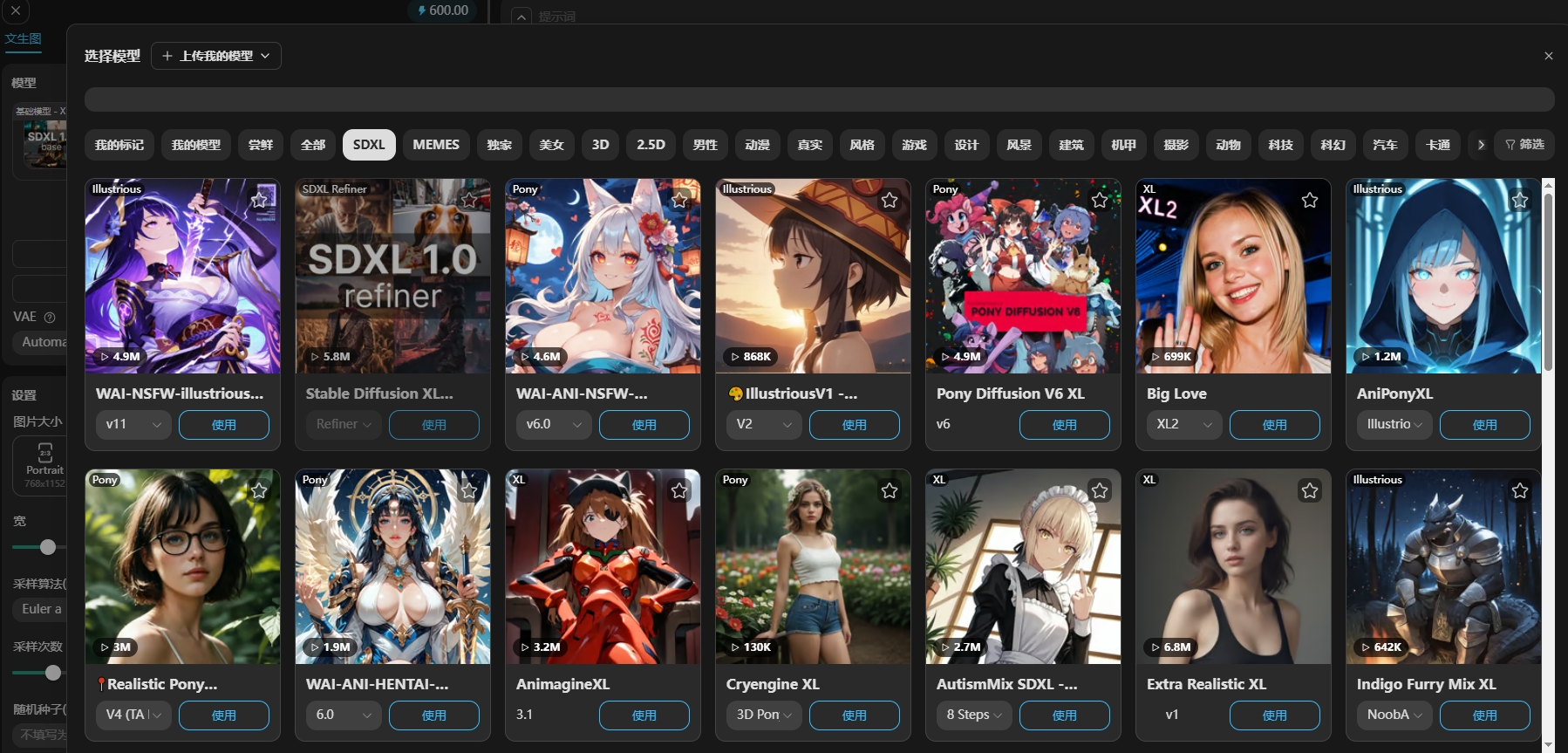Adjust the 宽 width slider handle
1568x753 pixels.
coord(48,547)
